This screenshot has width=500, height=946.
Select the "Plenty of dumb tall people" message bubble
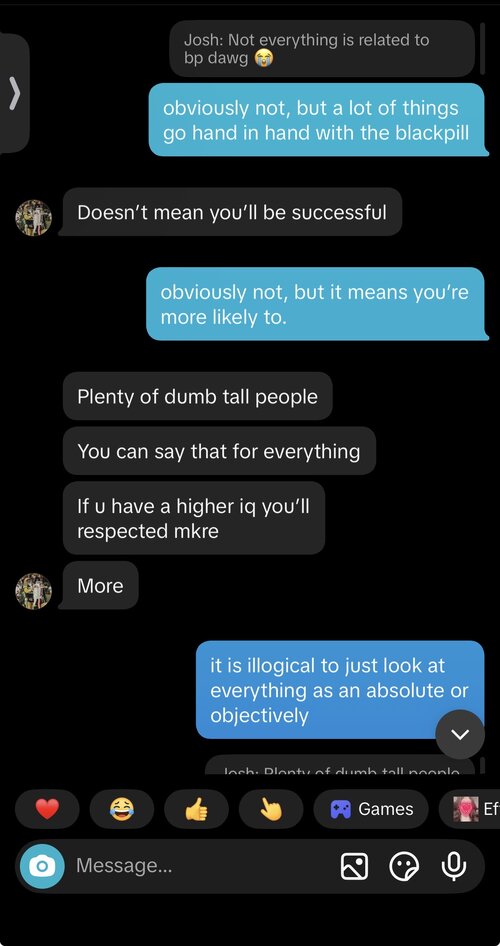tap(197, 396)
